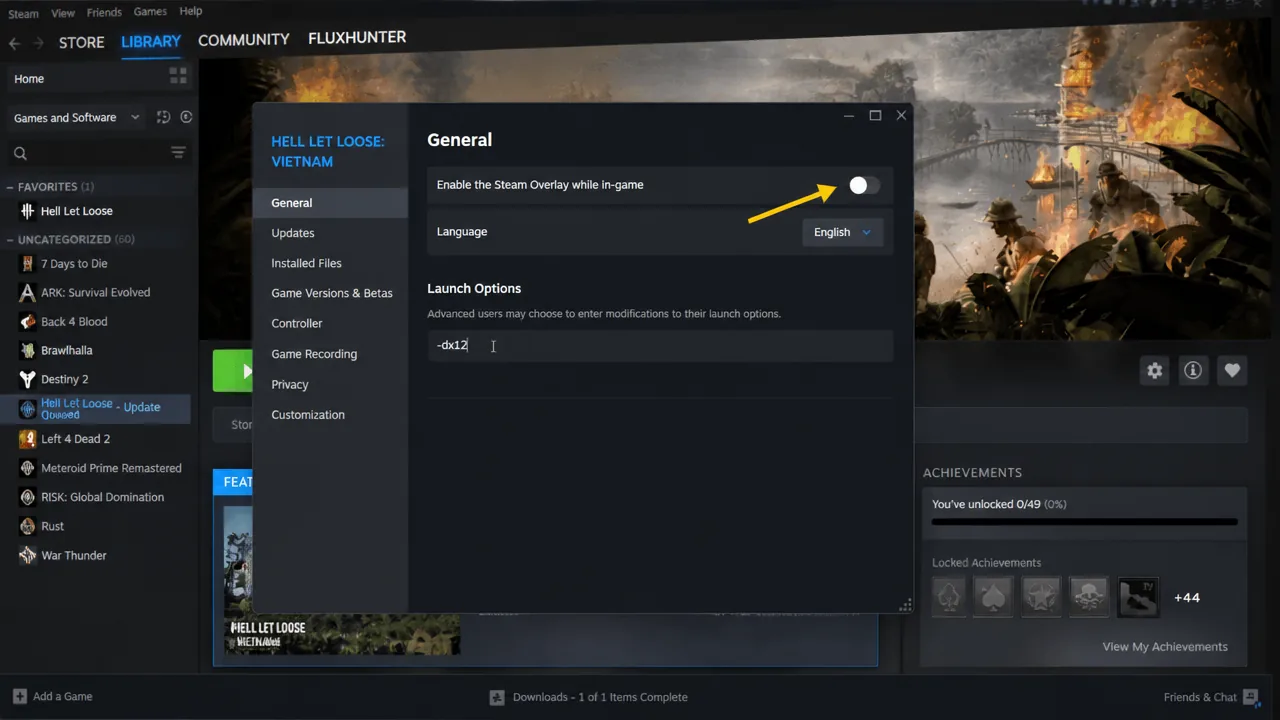The image size is (1280, 720).
Task: Open the FLUXHUNTER profile section
Action: [x=357, y=38]
